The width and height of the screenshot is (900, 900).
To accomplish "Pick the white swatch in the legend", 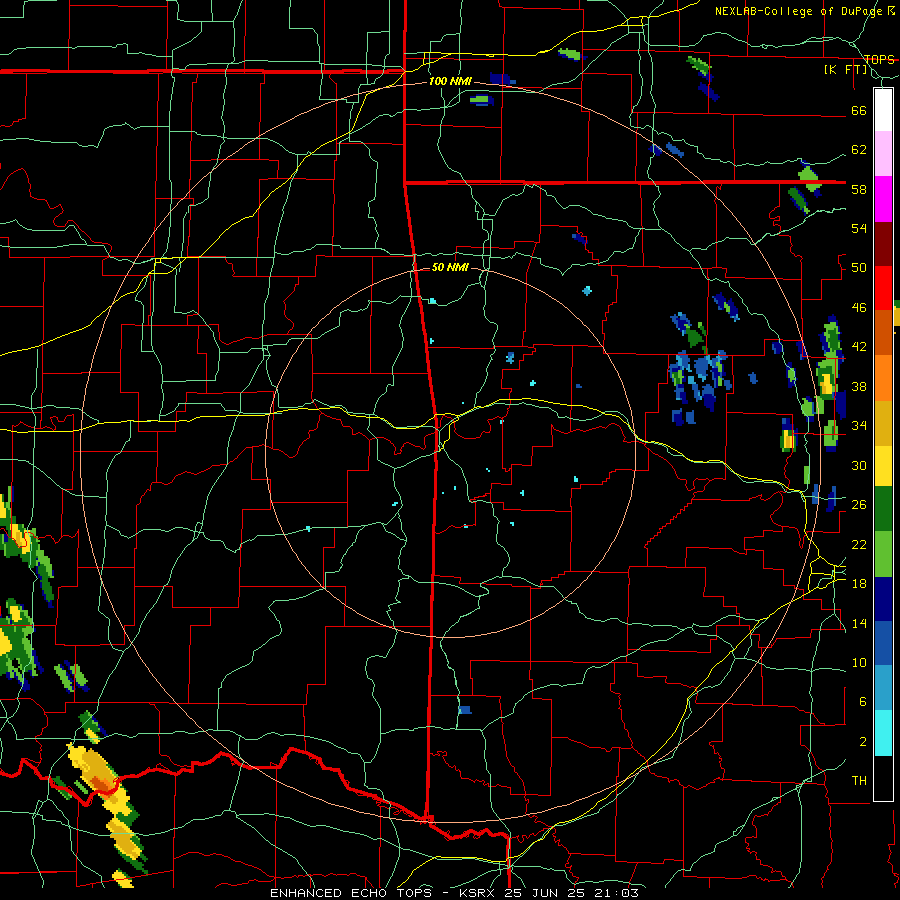I will [x=883, y=110].
